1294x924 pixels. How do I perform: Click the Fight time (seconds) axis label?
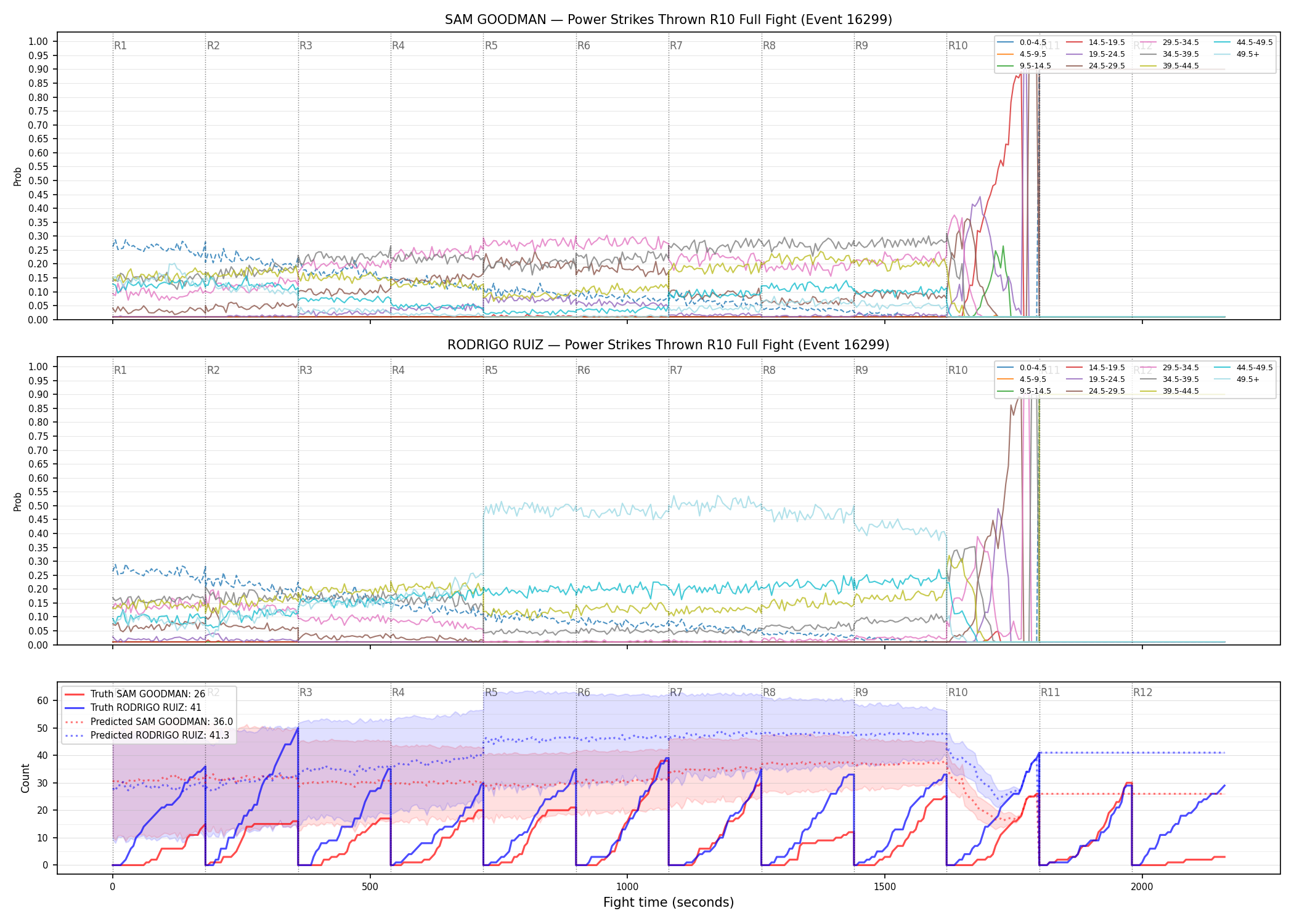click(669, 902)
